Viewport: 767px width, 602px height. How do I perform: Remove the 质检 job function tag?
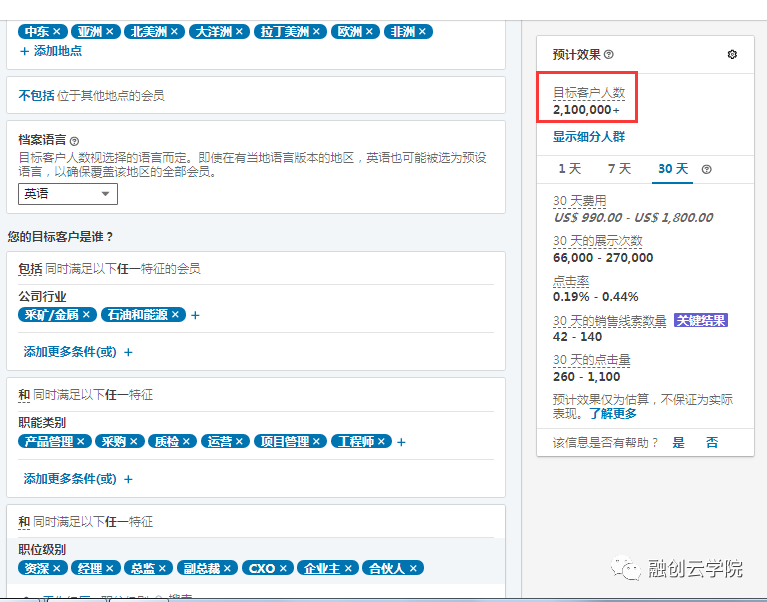point(186,442)
